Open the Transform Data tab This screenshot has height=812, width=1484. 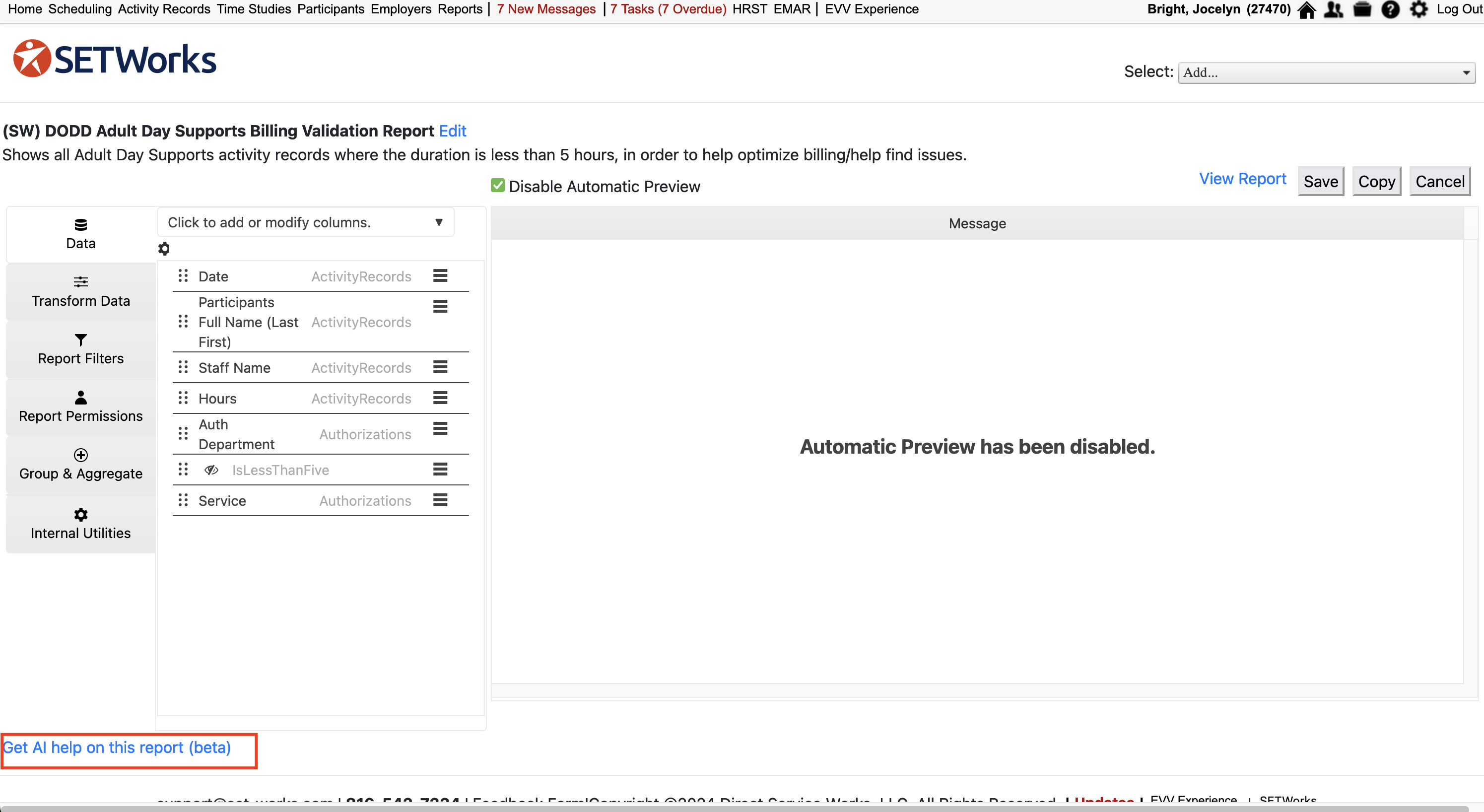pos(80,292)
